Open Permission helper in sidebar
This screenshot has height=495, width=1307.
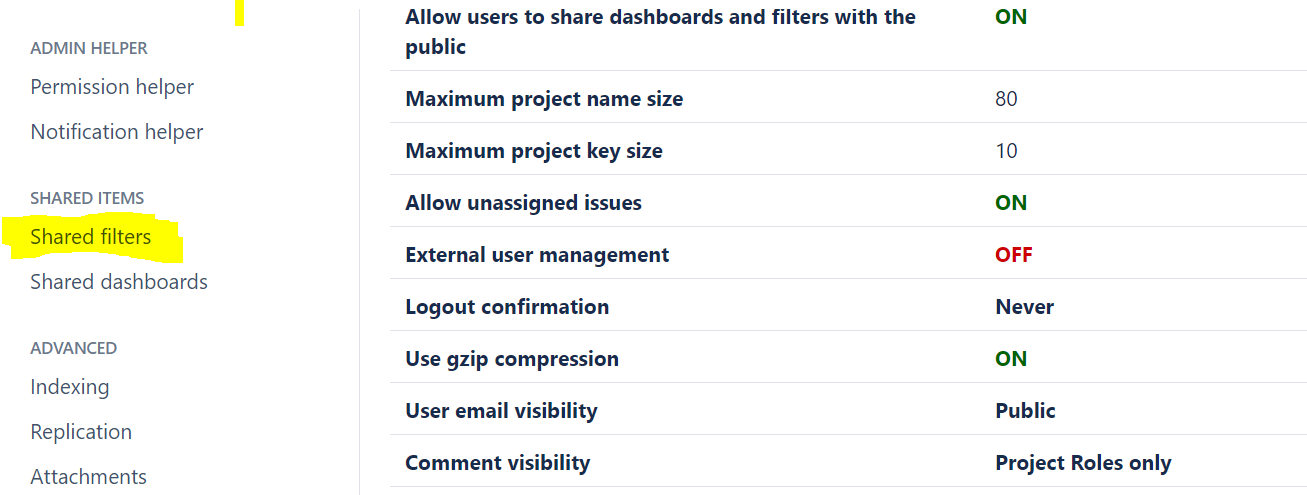pos(112,87)
